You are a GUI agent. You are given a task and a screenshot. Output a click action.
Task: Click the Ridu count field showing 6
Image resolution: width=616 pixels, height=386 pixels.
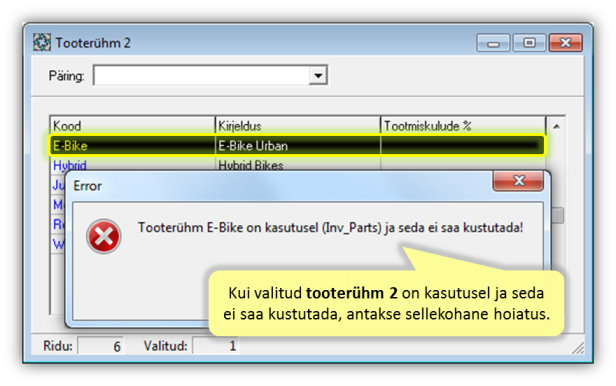(101, 346)
